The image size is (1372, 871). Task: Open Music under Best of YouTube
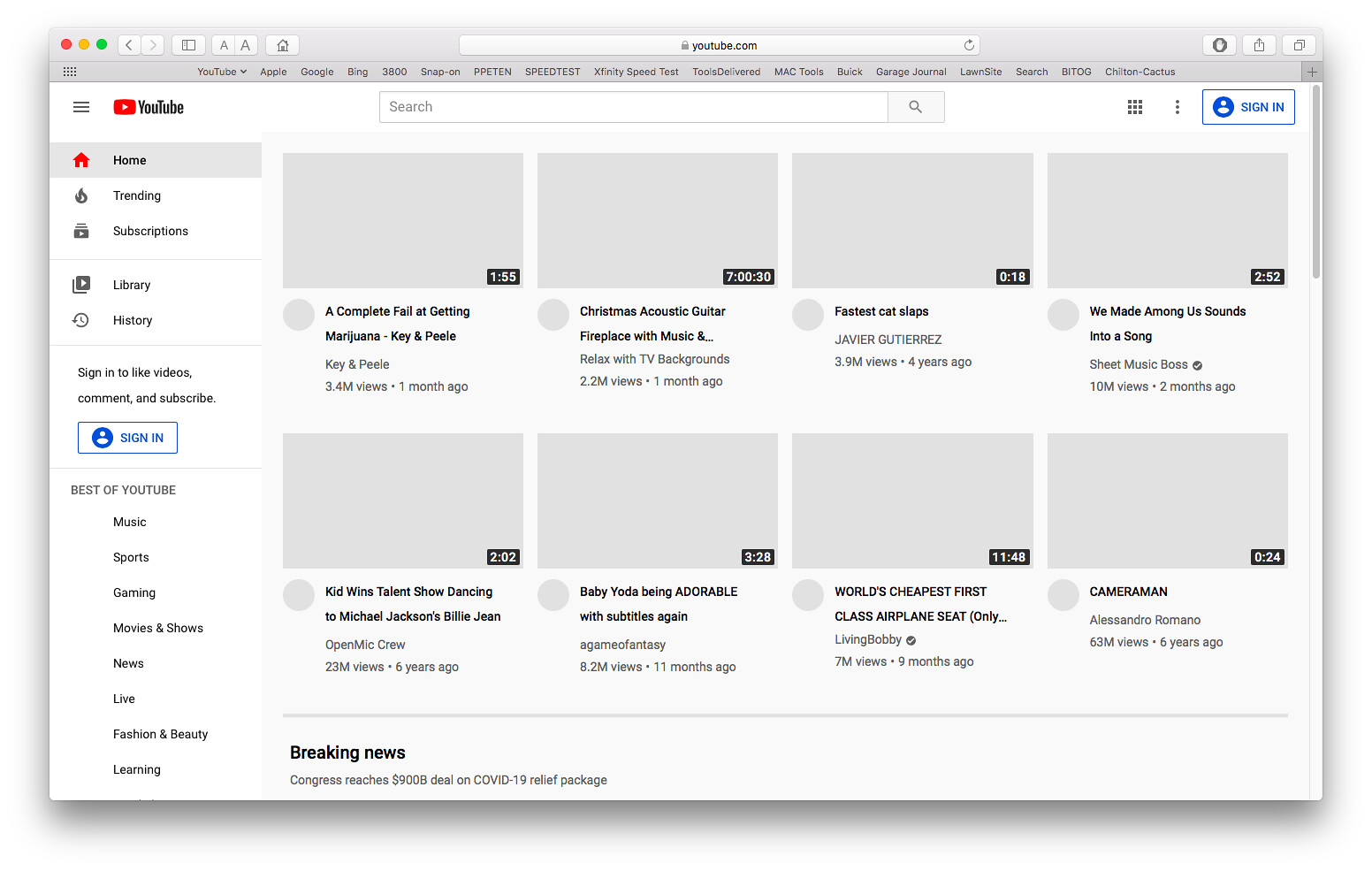[130, 522]
